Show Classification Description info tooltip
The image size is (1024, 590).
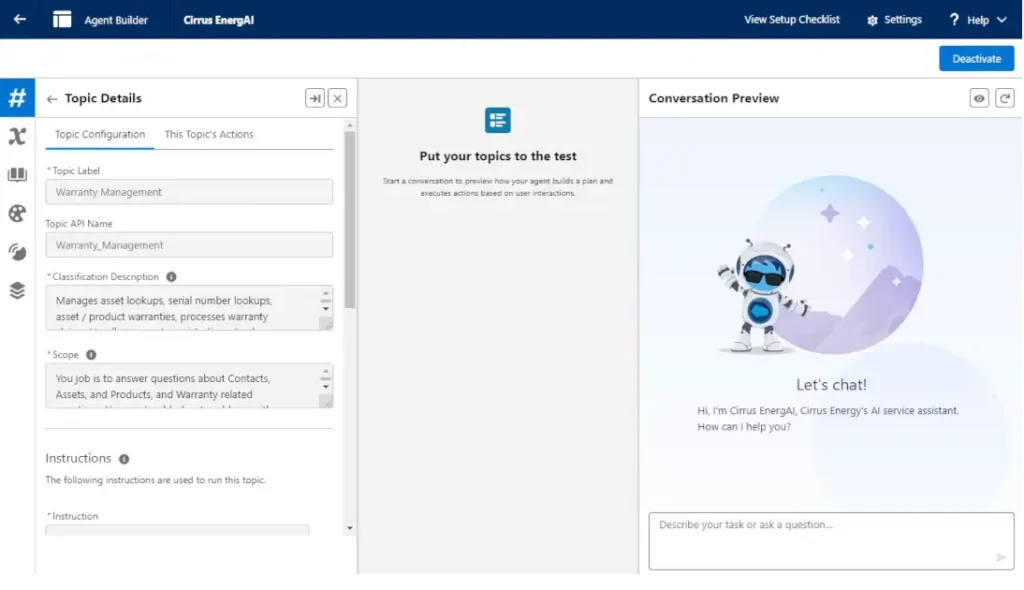[171, 277]
